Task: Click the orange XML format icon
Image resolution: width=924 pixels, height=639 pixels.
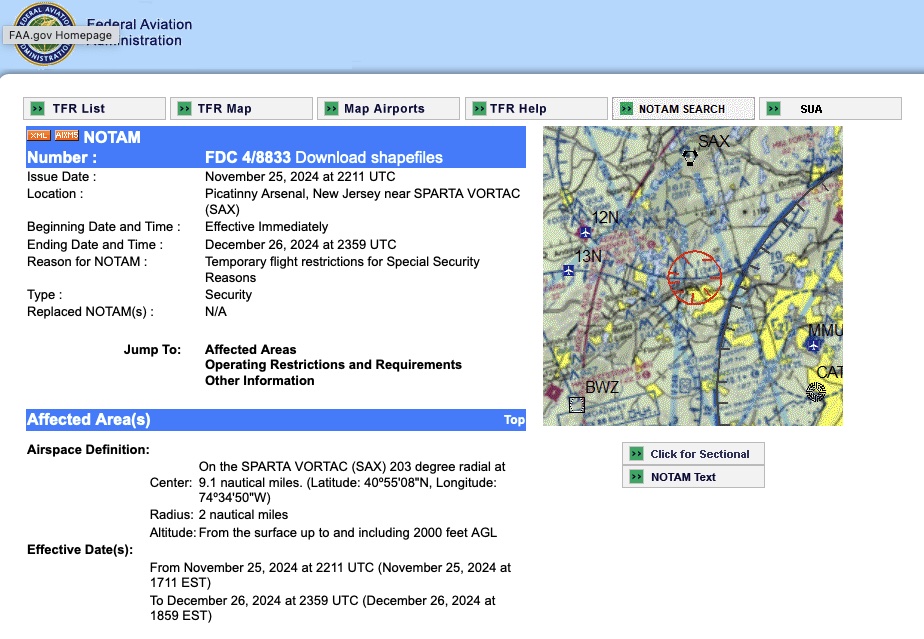Action: click(x=38, y=136)
